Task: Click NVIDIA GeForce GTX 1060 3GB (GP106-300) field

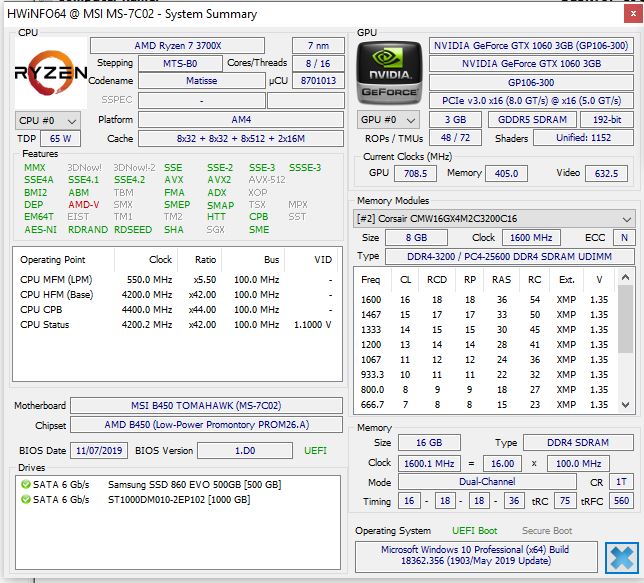Action: [531, 46]
